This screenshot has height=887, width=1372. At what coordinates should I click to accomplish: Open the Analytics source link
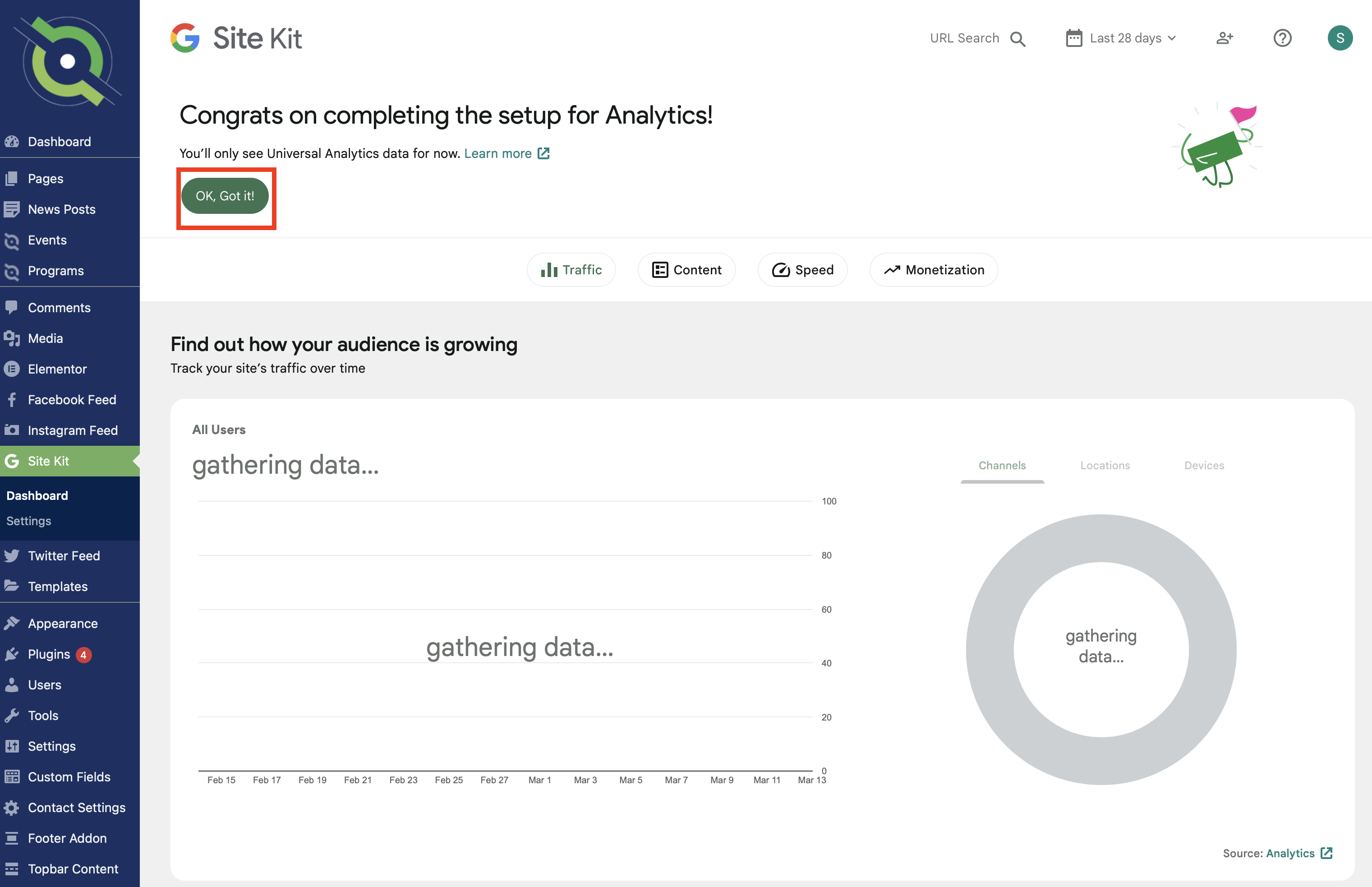(1299, 853)
